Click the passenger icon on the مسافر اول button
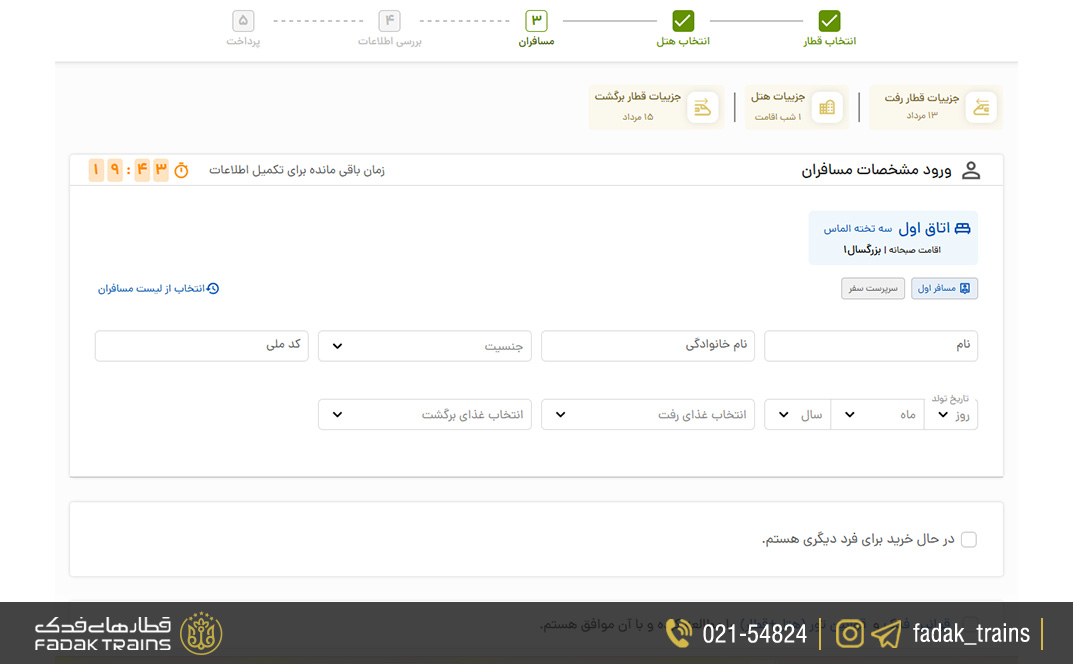This screenshot has height=664, width=1073. tap(965, 287)
